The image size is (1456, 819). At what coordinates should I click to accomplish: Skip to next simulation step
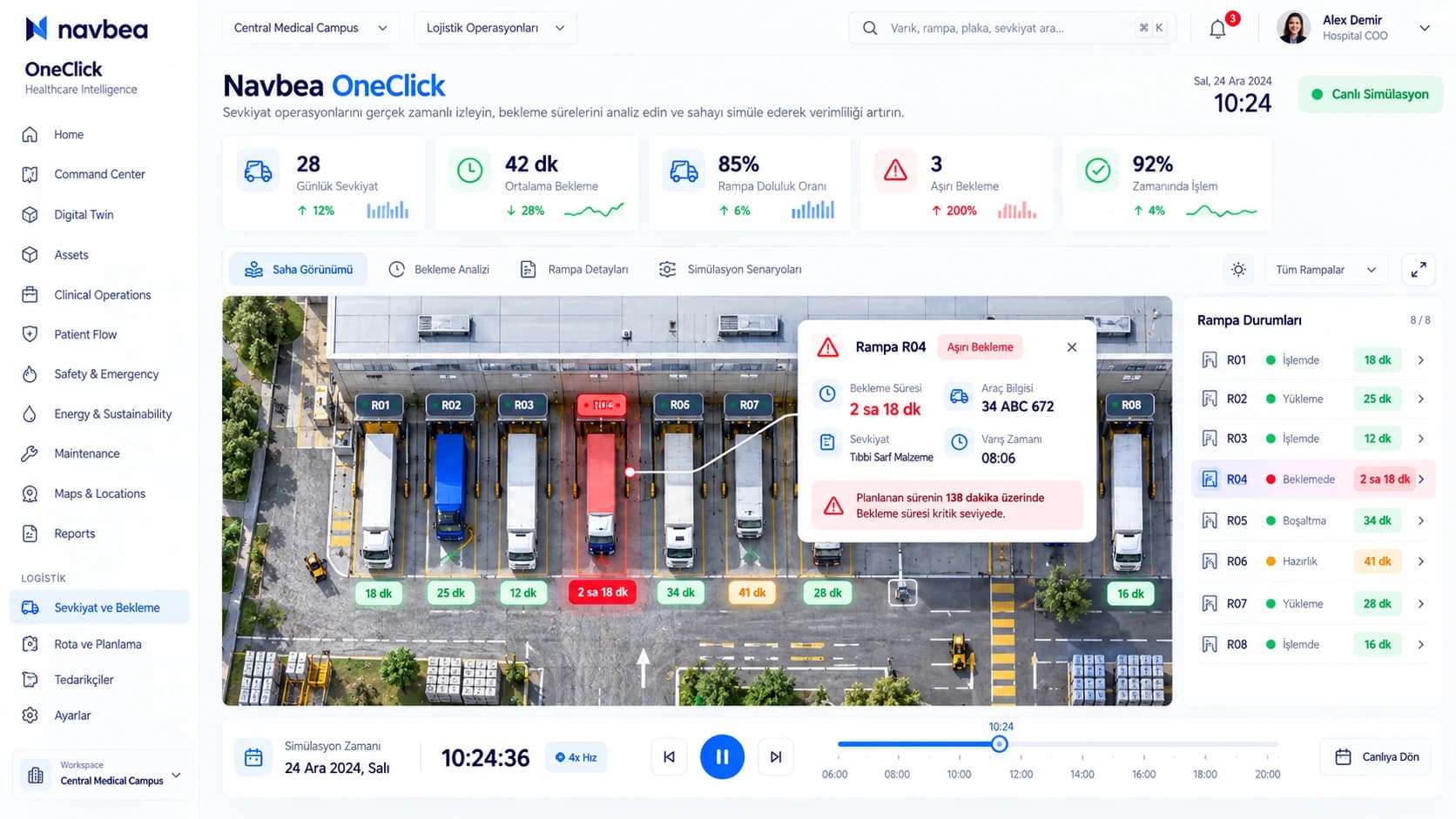(776, 757)
